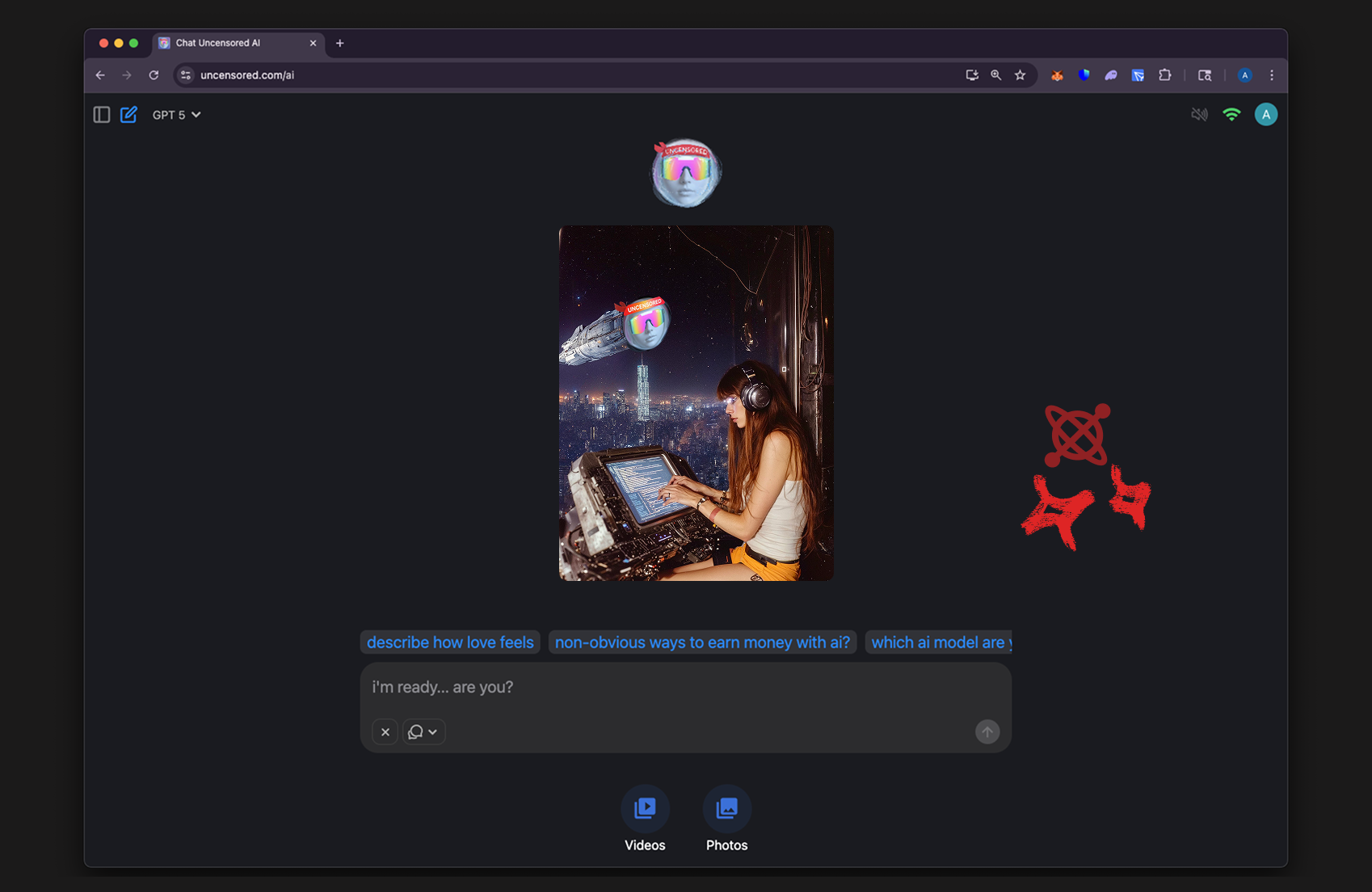Select 'describe how love feels' suggestion

pyautogui.click(x=450, y=642)
